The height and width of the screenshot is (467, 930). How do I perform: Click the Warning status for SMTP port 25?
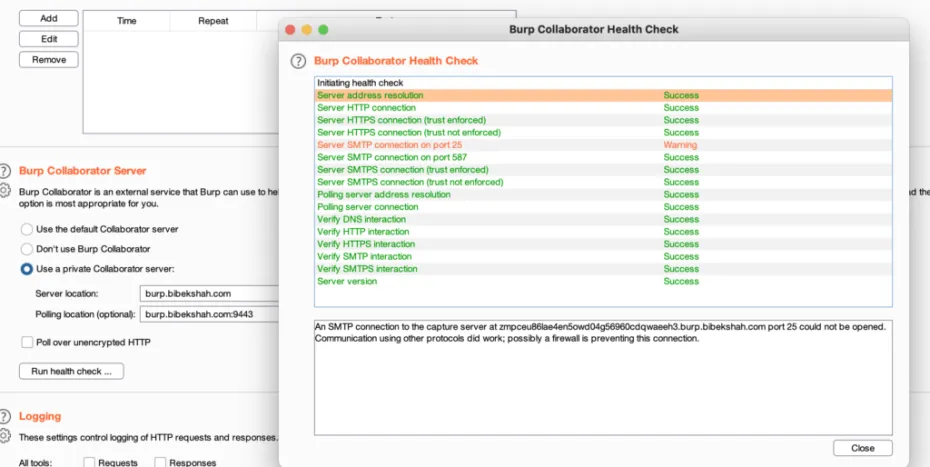[x=680, y=145]
